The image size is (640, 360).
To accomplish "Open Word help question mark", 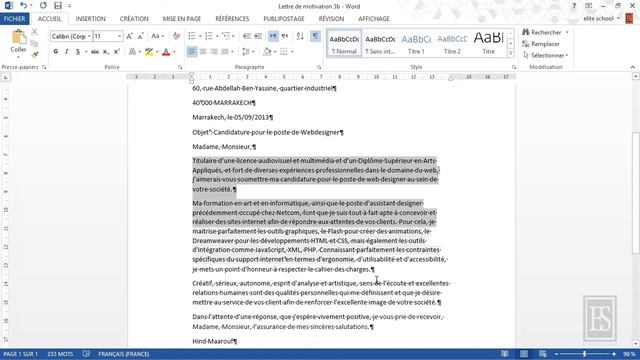I will pos(574,6).
